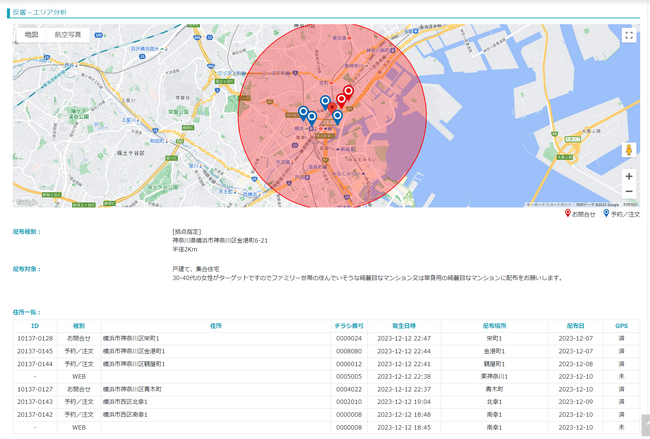Click flyer number 0005005
Screen dimensions: 650x439
click(349, 377)
